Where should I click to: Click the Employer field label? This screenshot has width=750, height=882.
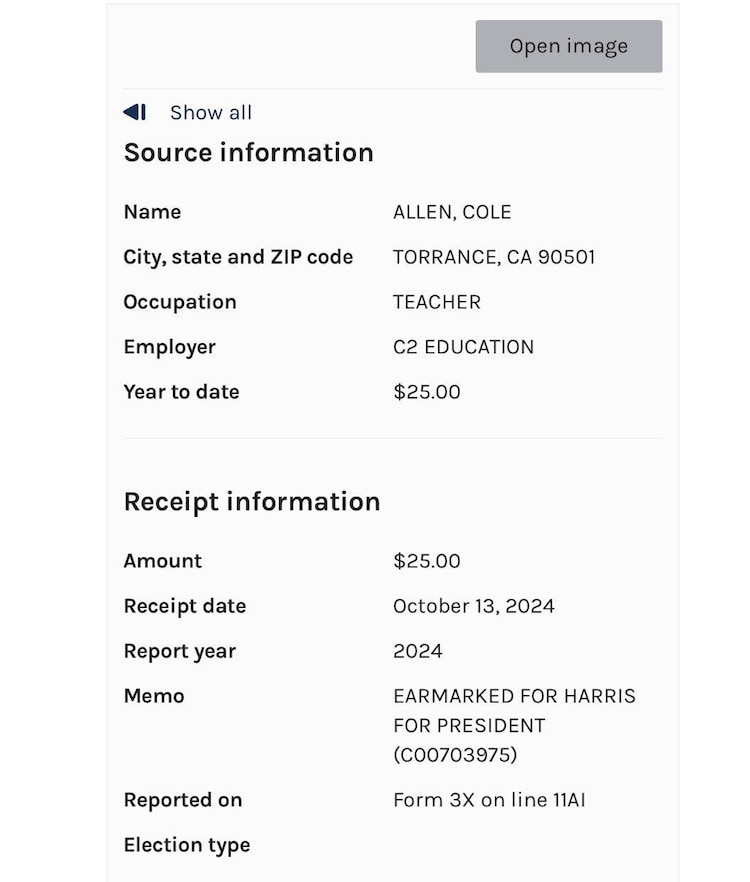click(x=169, y=347)
